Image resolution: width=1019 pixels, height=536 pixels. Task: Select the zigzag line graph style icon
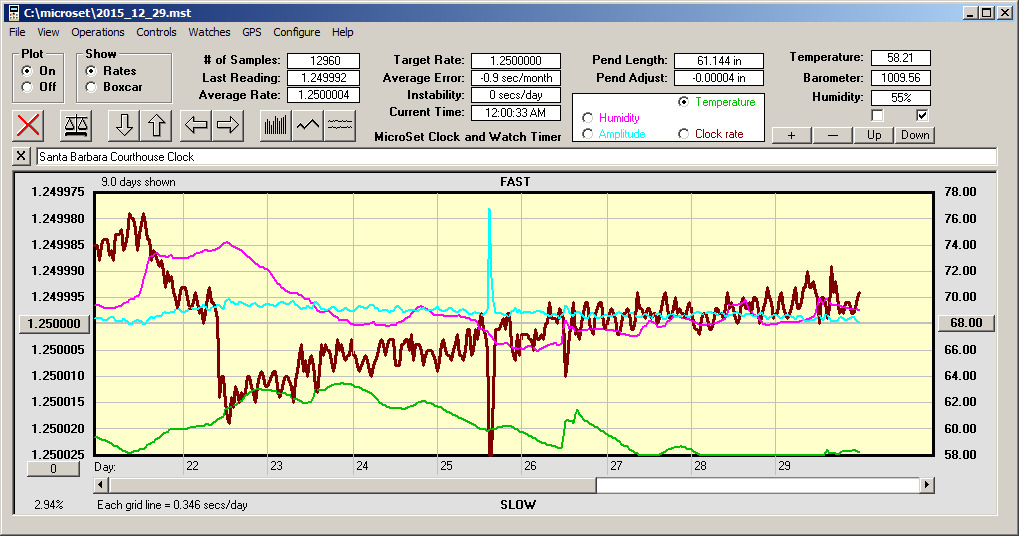click(308, 125)
